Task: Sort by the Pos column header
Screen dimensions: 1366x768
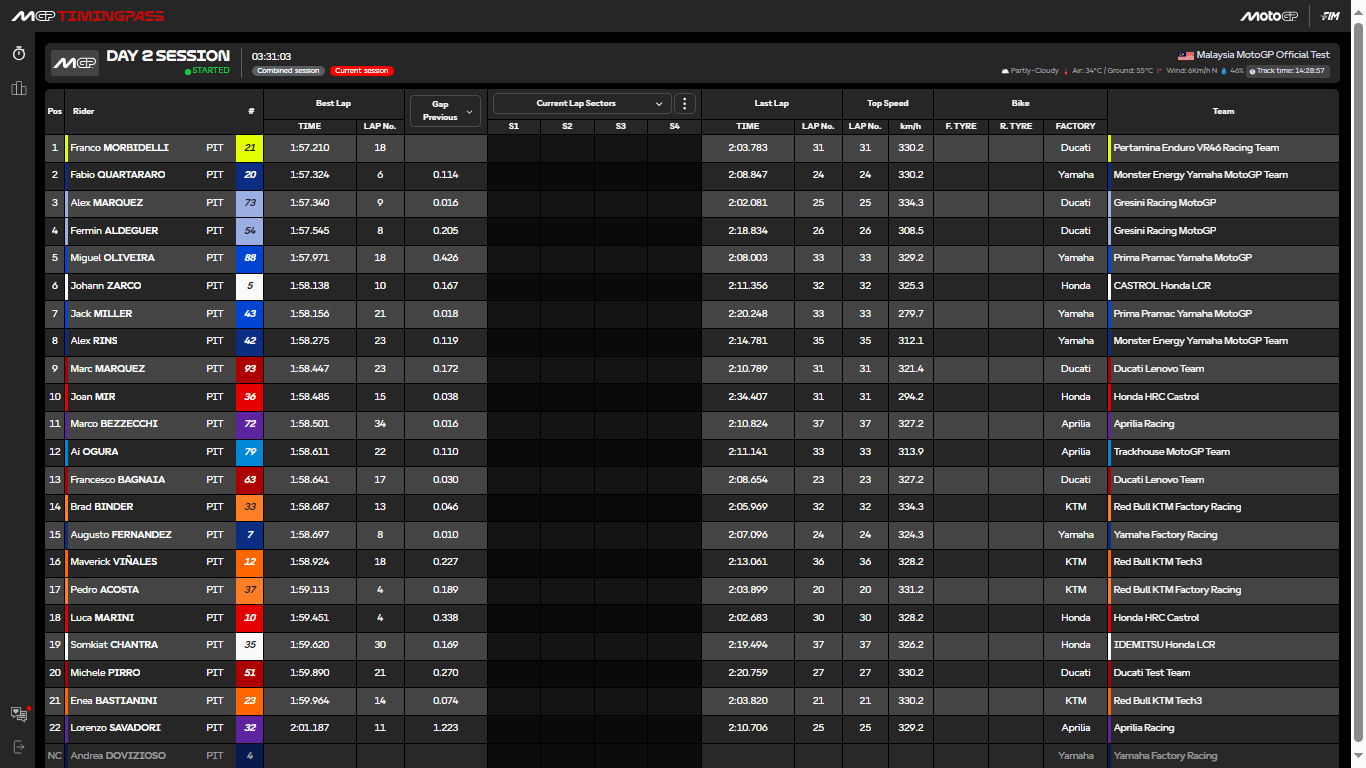Action: (55, 111)
